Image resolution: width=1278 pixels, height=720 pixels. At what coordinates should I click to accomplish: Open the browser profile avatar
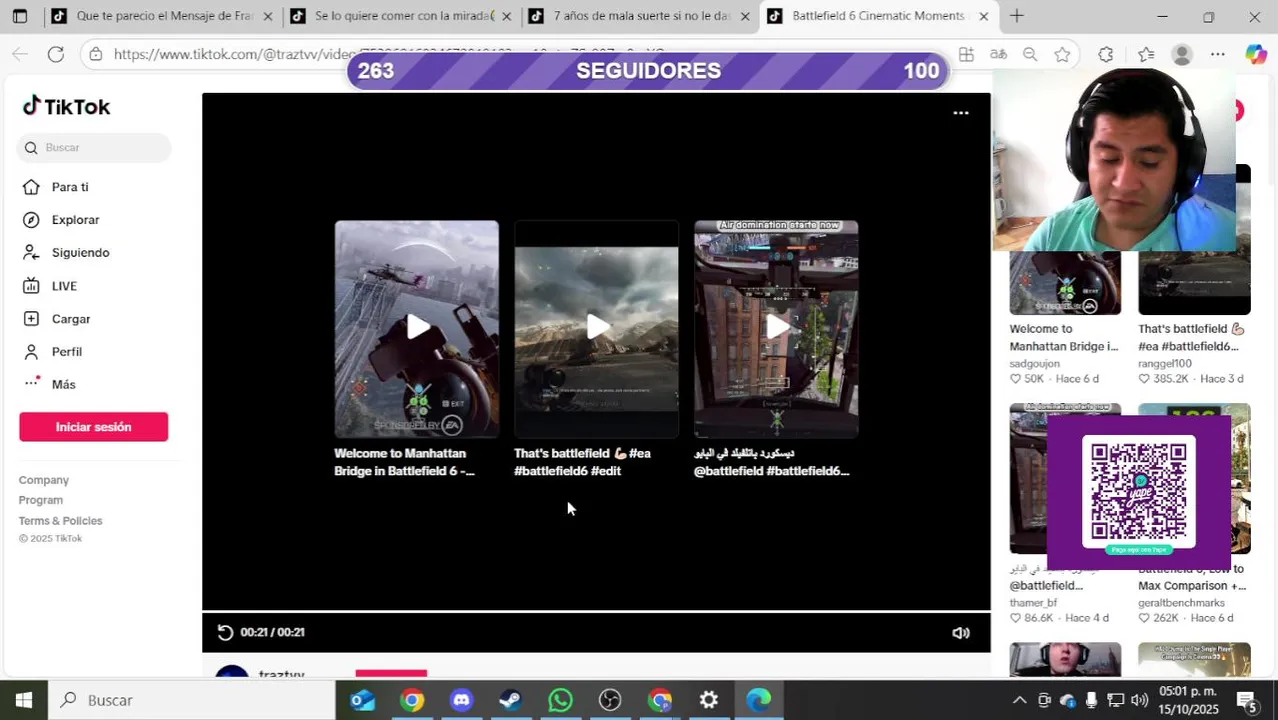(1182, 54)
